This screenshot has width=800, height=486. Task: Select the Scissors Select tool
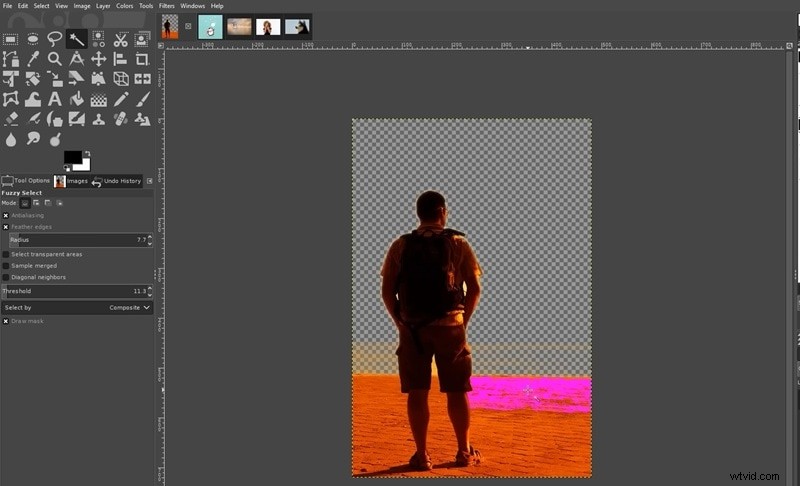[x=120, y=39]
